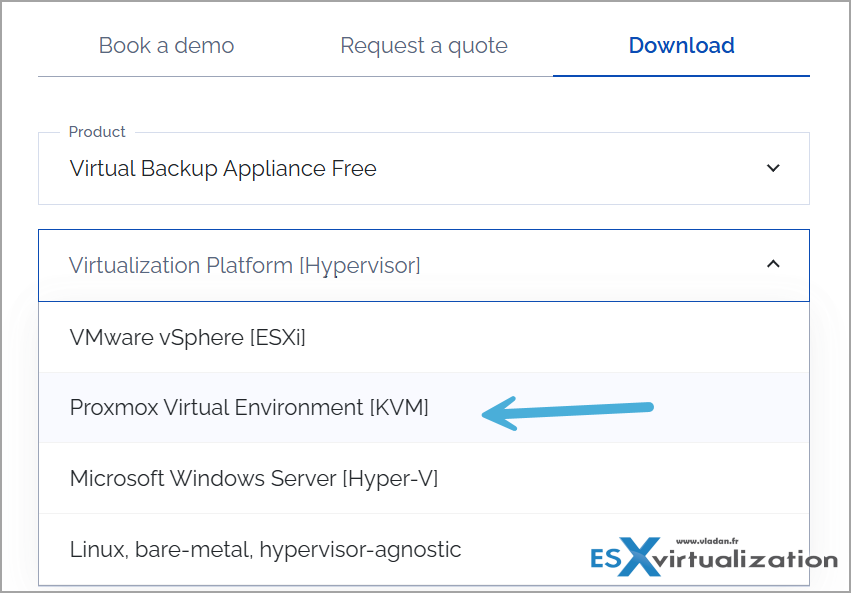Screen dimensions: 851x593
Task: Choose Linux, bare-metal, hypervisor-agnostic option
Action: coord(423,550)
